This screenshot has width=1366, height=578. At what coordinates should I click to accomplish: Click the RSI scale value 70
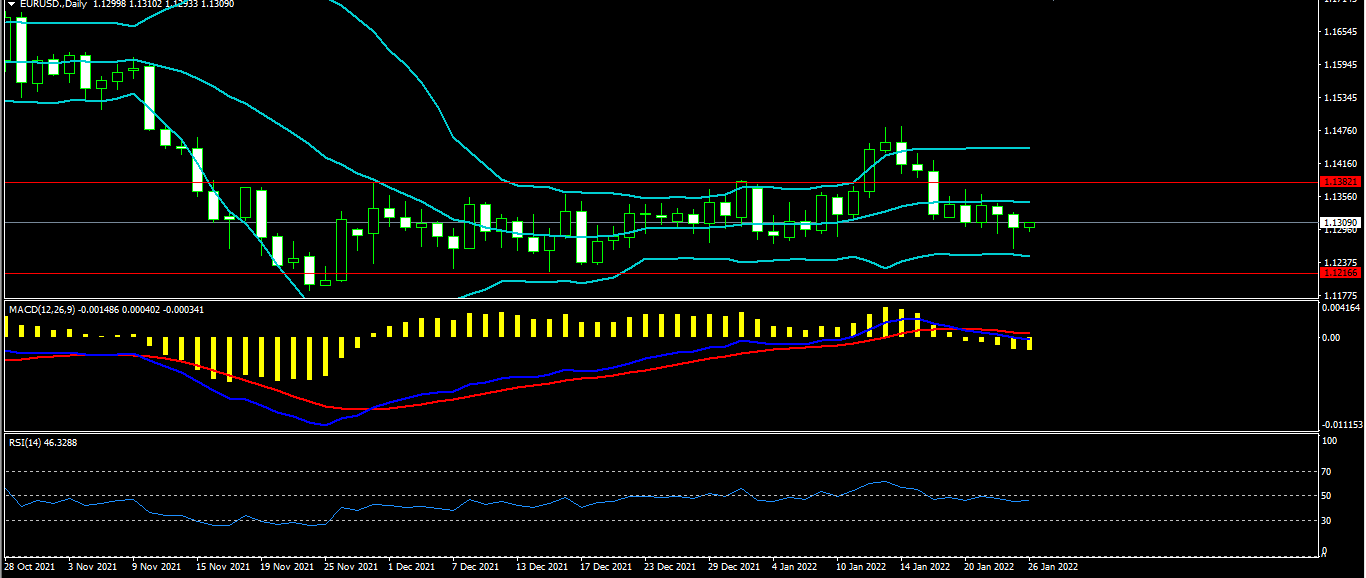(x=1328, y=471)
